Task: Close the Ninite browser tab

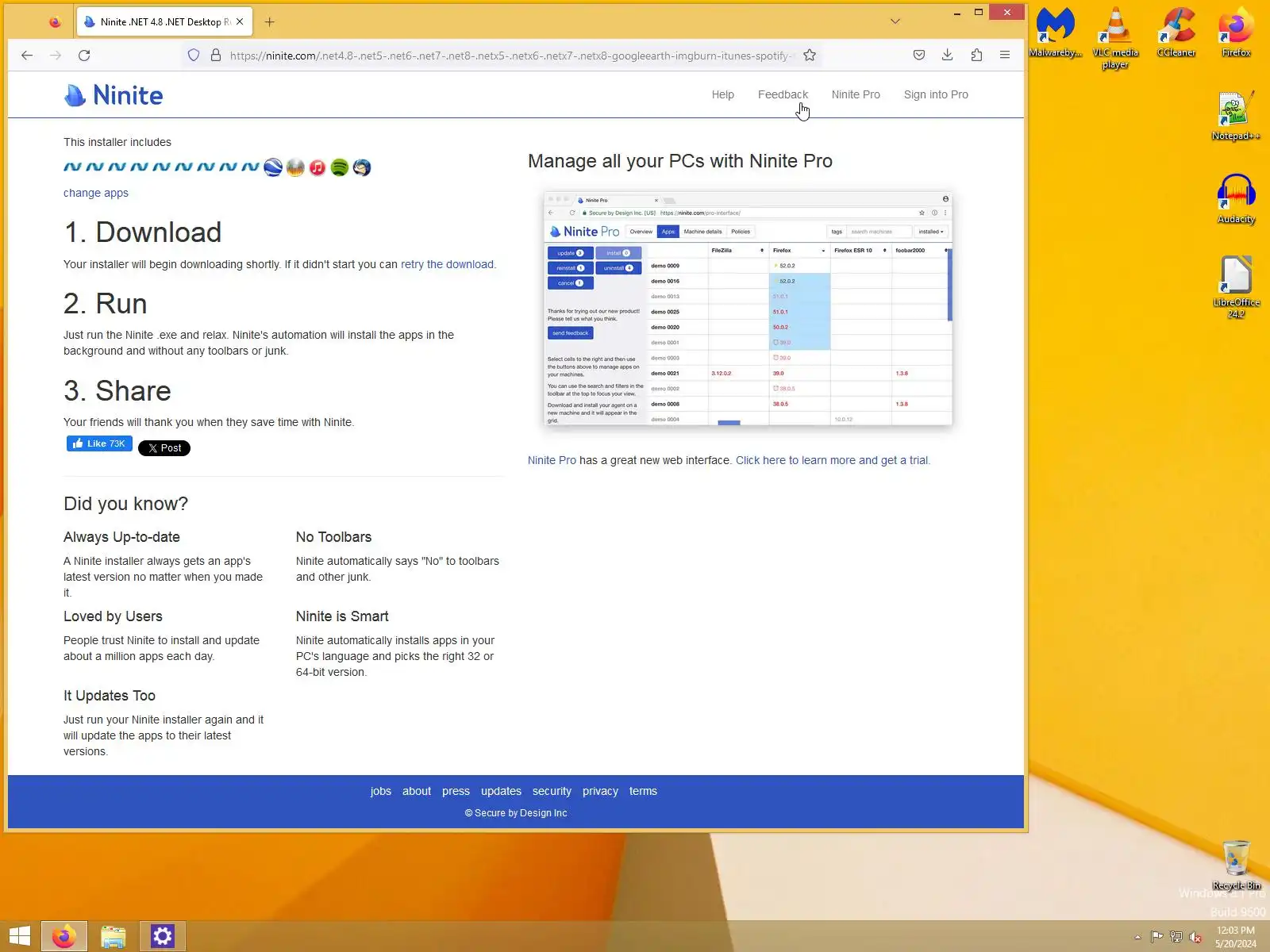Action: click(x=240, y=22)
